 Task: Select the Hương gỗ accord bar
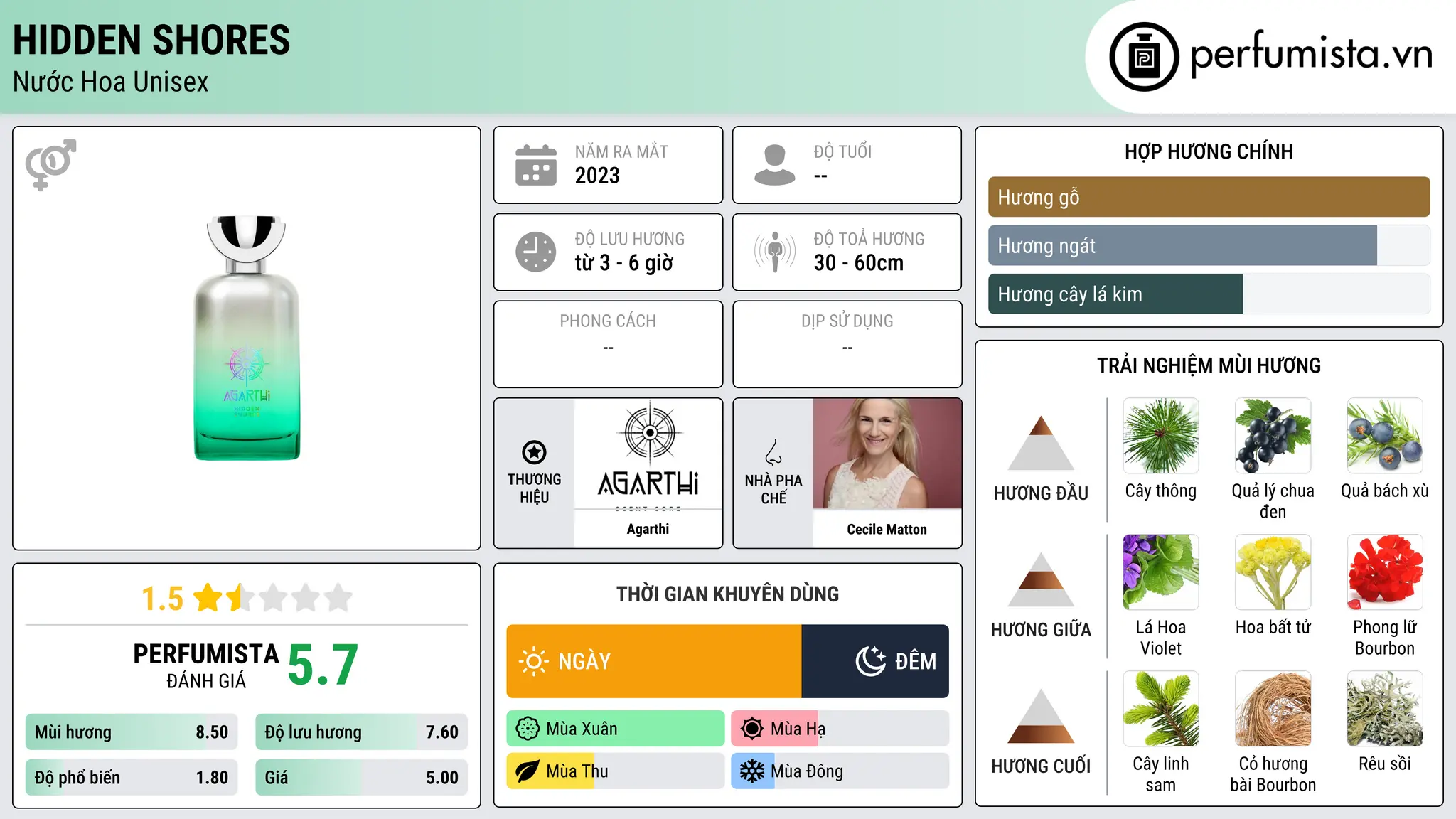point(1209,197)
